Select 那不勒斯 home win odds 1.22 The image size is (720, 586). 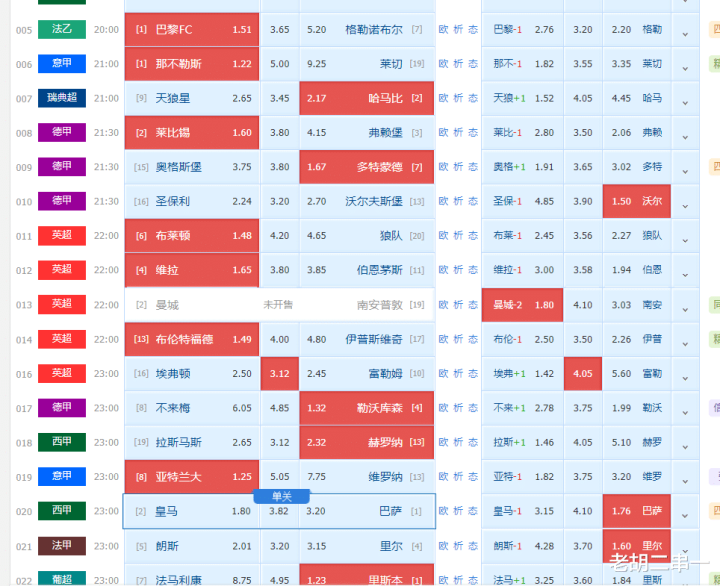[x=192, y=64]
